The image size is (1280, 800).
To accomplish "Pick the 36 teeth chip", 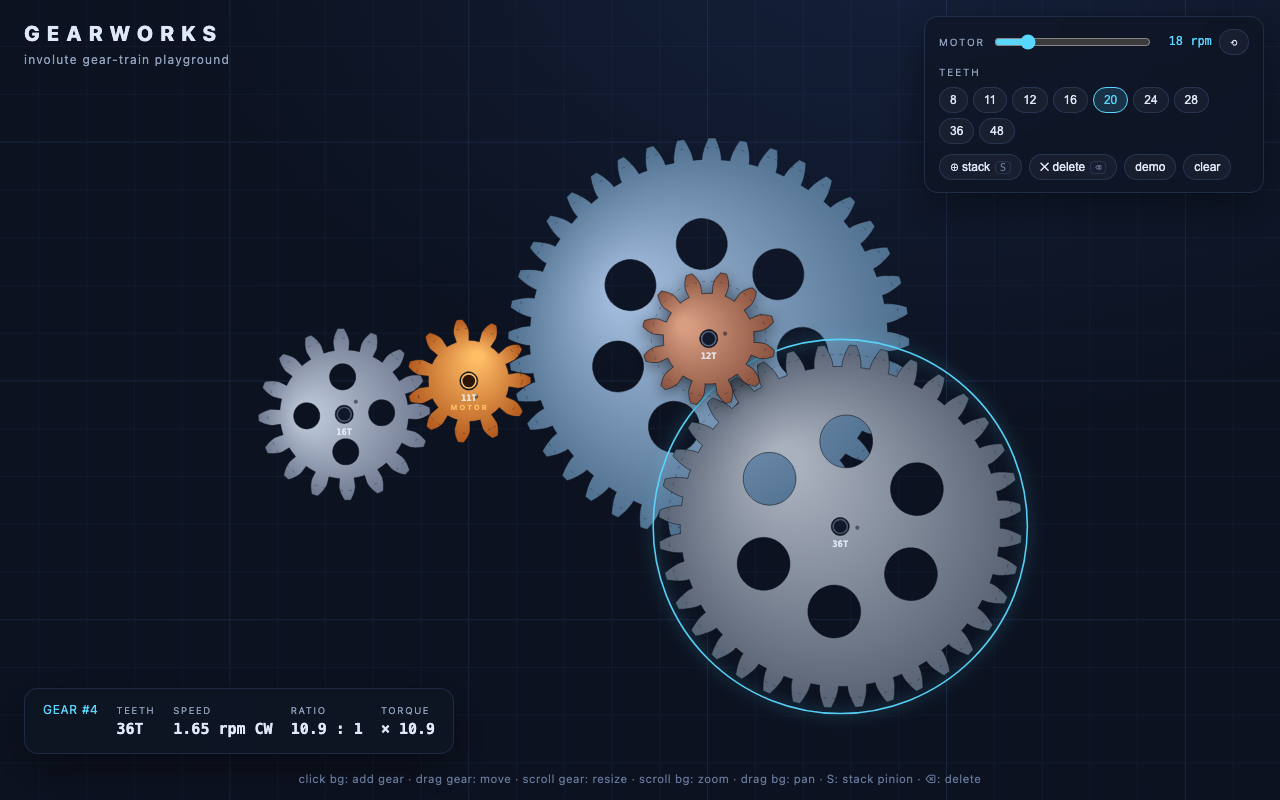I will tap(956, 131).
